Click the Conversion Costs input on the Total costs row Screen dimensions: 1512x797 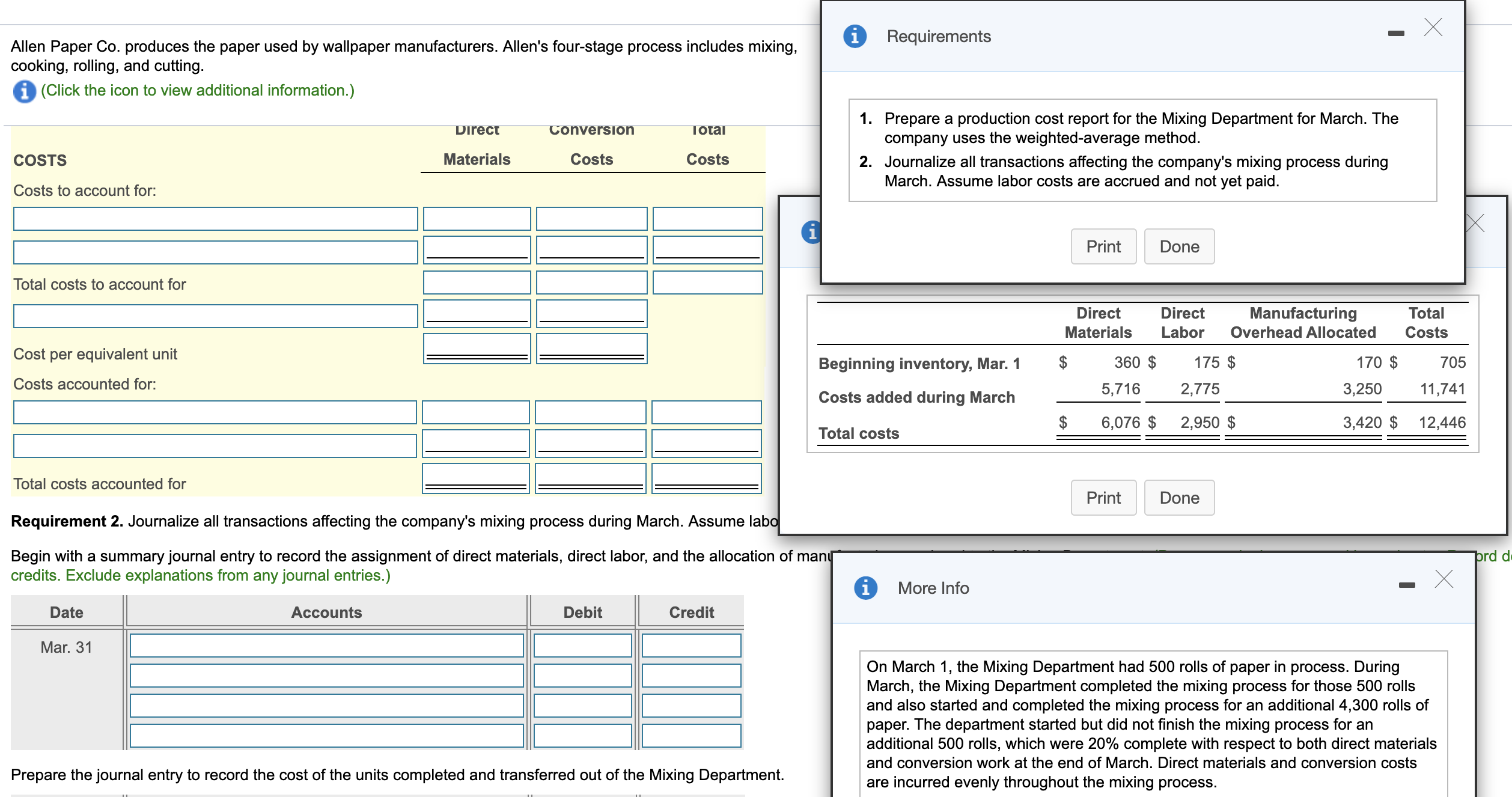tap(591, 281)
